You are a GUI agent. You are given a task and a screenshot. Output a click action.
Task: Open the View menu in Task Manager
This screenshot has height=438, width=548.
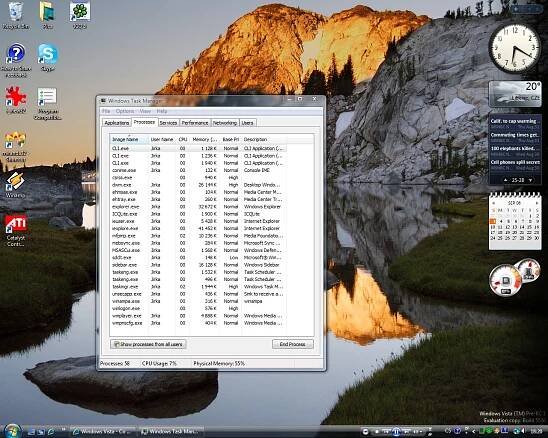coord(145,111)
